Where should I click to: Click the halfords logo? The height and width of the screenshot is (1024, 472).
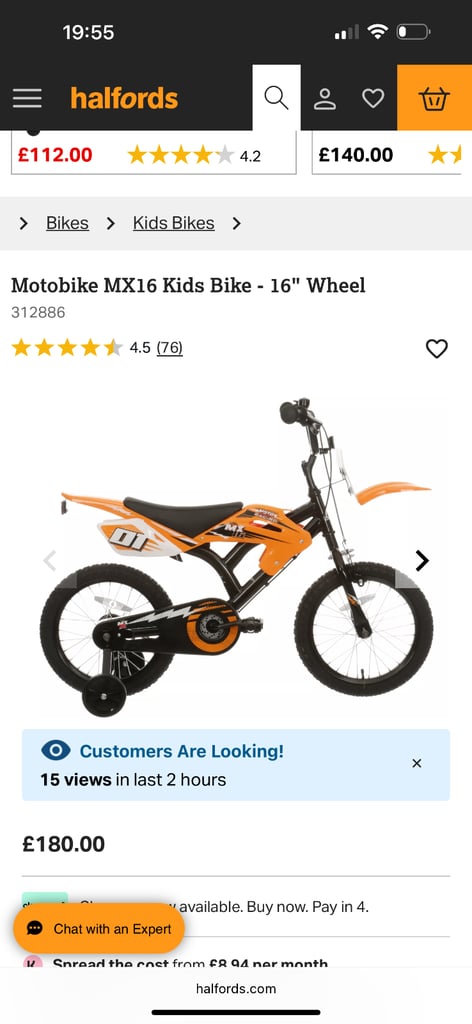click(124, 99)
